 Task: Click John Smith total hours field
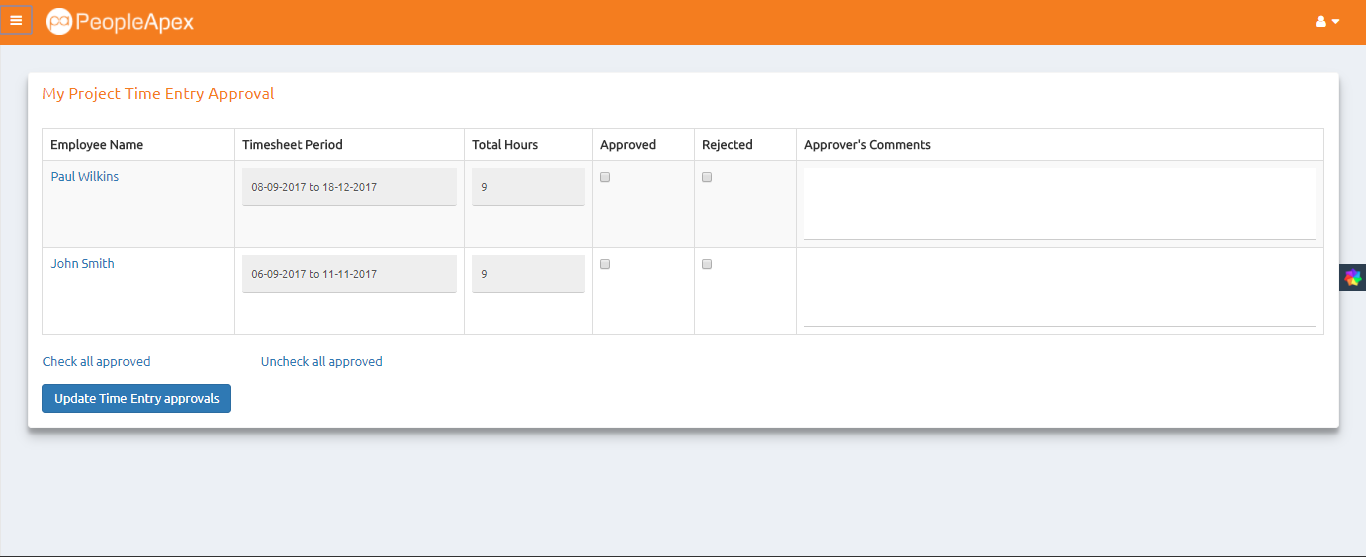(528, 274)
